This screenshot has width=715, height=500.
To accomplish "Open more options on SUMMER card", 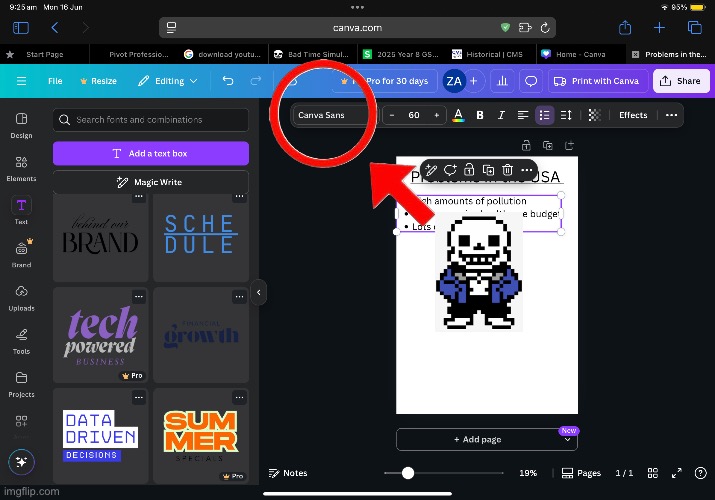I will [239, 397].
